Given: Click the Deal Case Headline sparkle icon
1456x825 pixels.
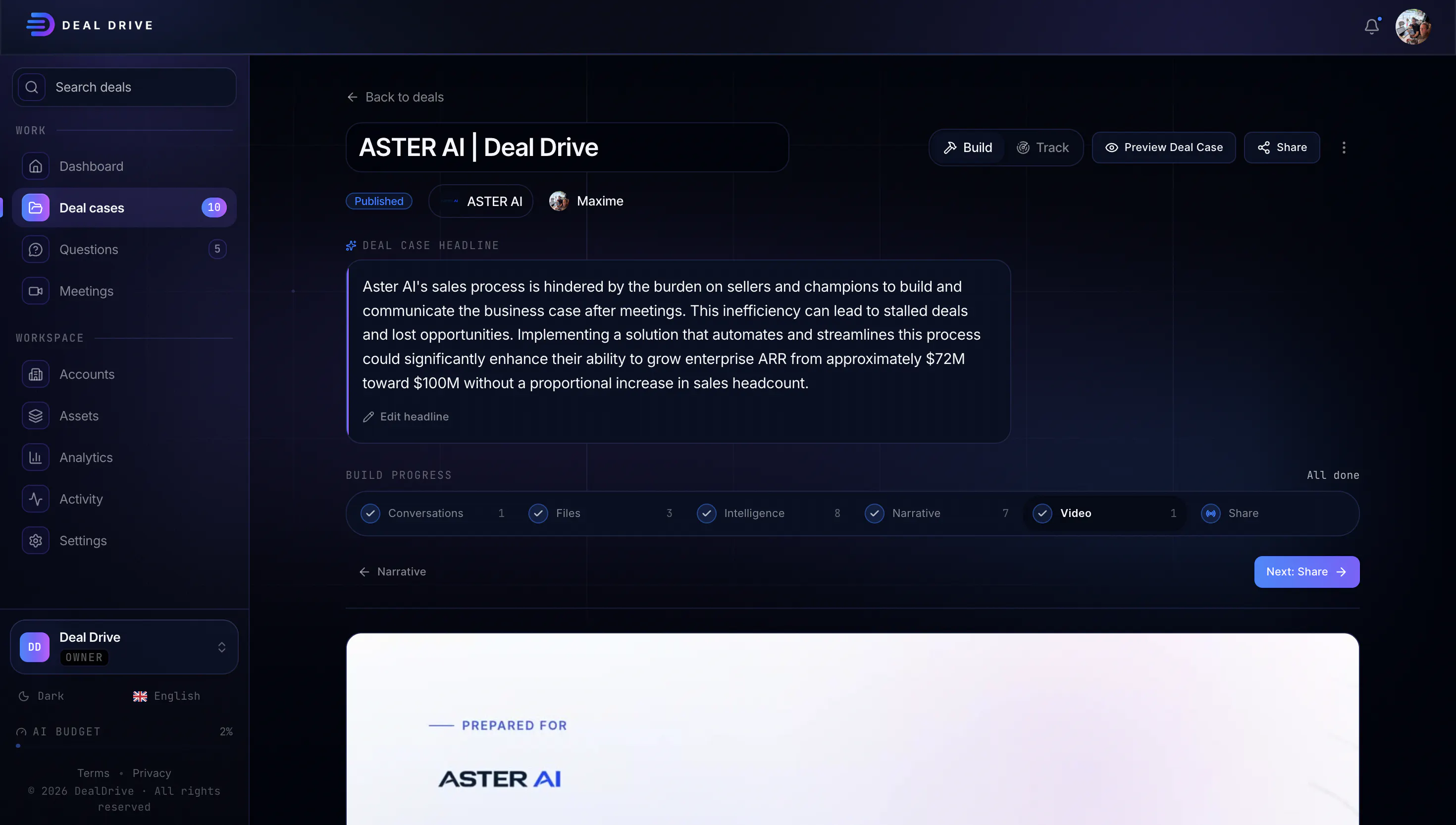Looking at the screenshot, I should click(351, 245).
